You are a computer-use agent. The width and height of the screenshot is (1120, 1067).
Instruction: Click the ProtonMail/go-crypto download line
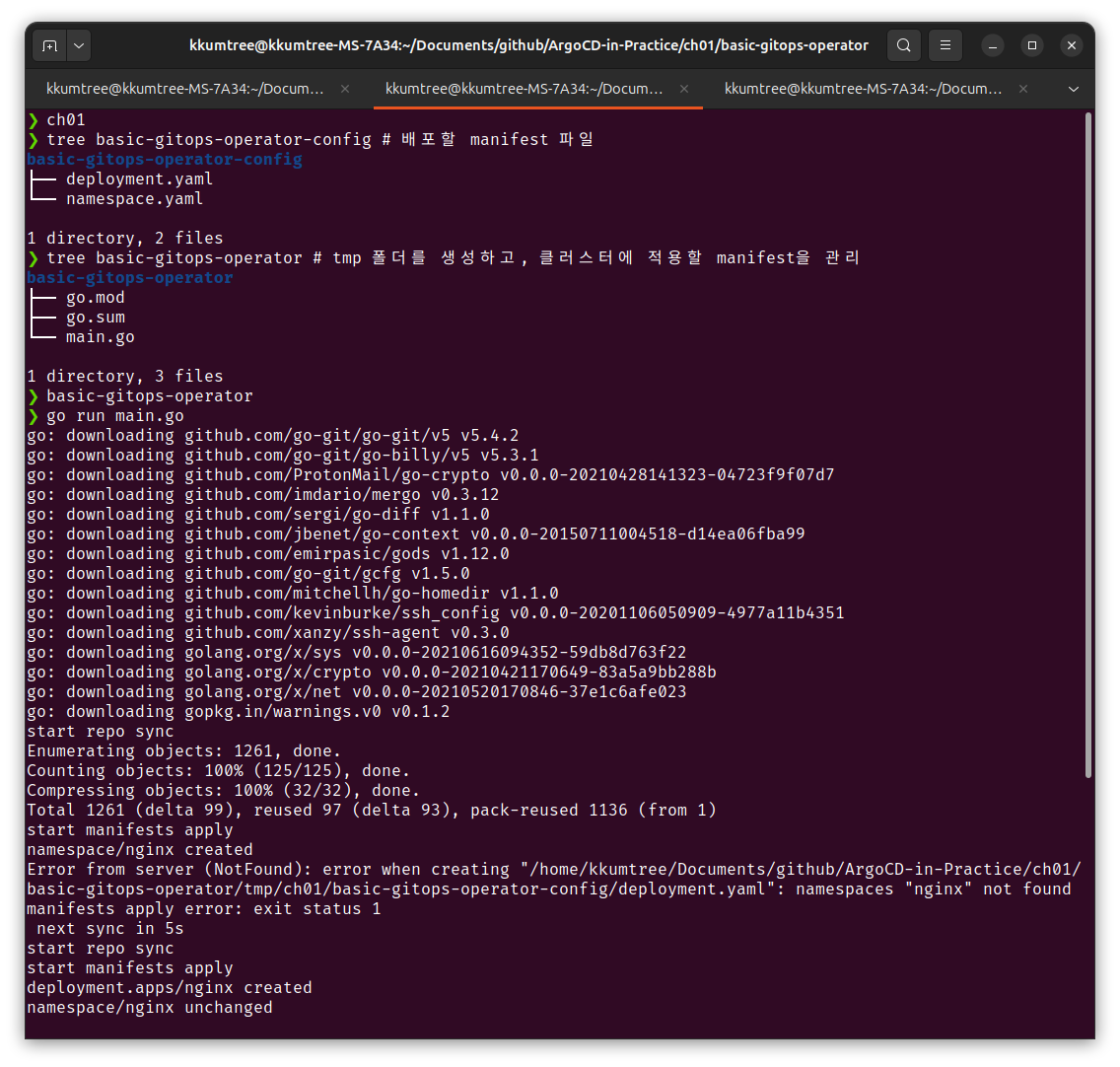(x=430, y=474)
